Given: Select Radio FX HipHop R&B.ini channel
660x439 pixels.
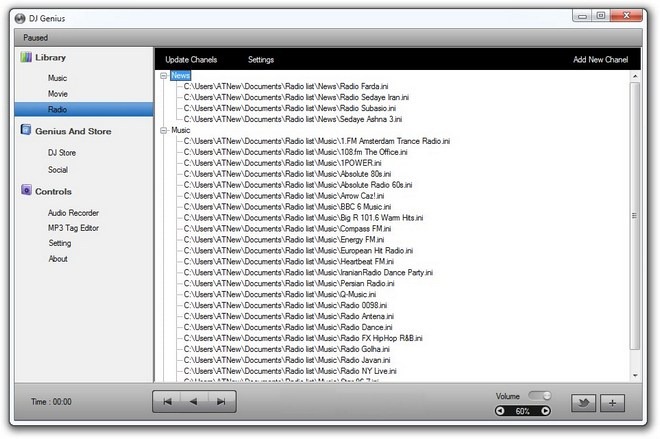Looking at the screenshot, I should [303, 338].
